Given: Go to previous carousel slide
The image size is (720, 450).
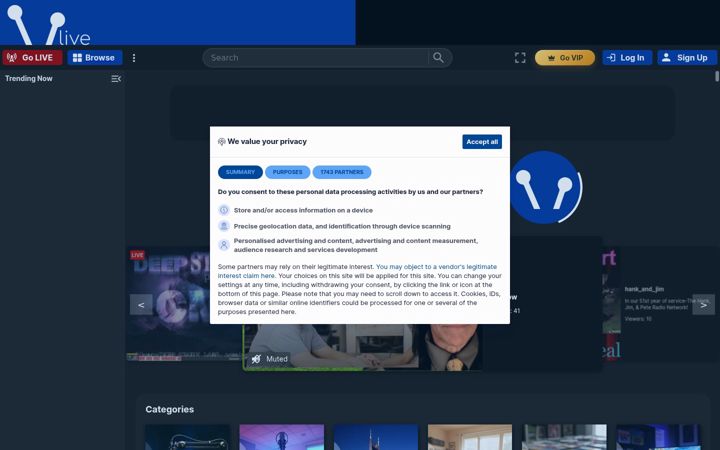Looking at the screenshot, I should tap(141, 305).
